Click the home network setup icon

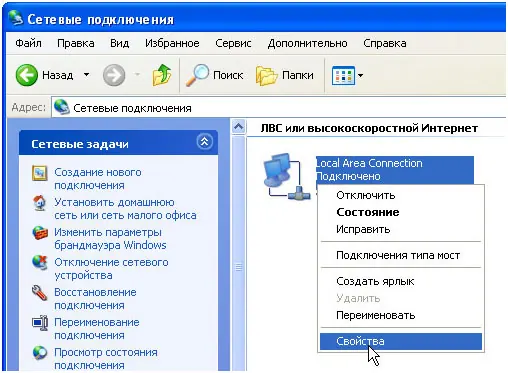click(x=40, y=203)
